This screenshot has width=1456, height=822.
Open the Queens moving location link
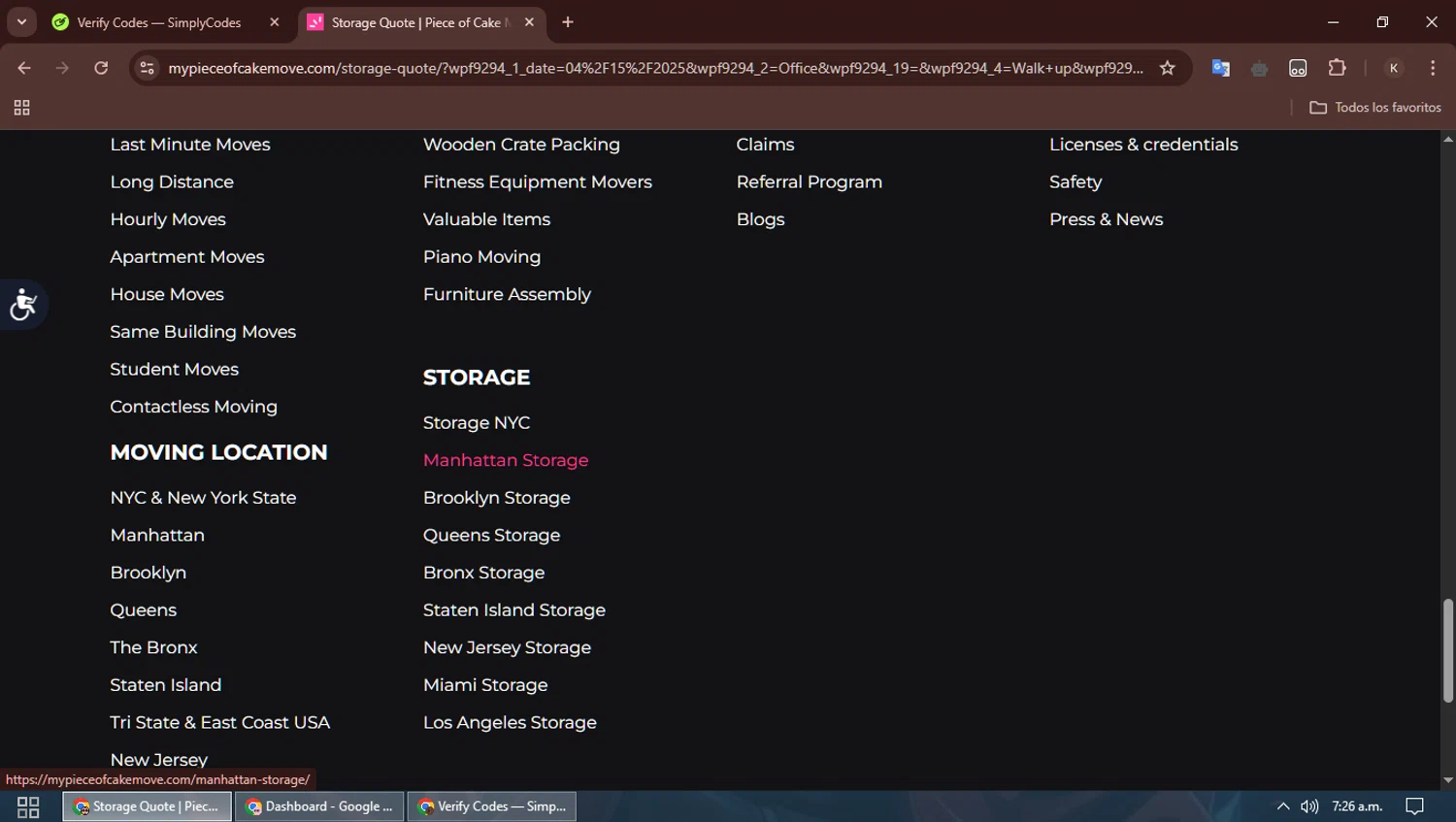(x=144, y=610)
